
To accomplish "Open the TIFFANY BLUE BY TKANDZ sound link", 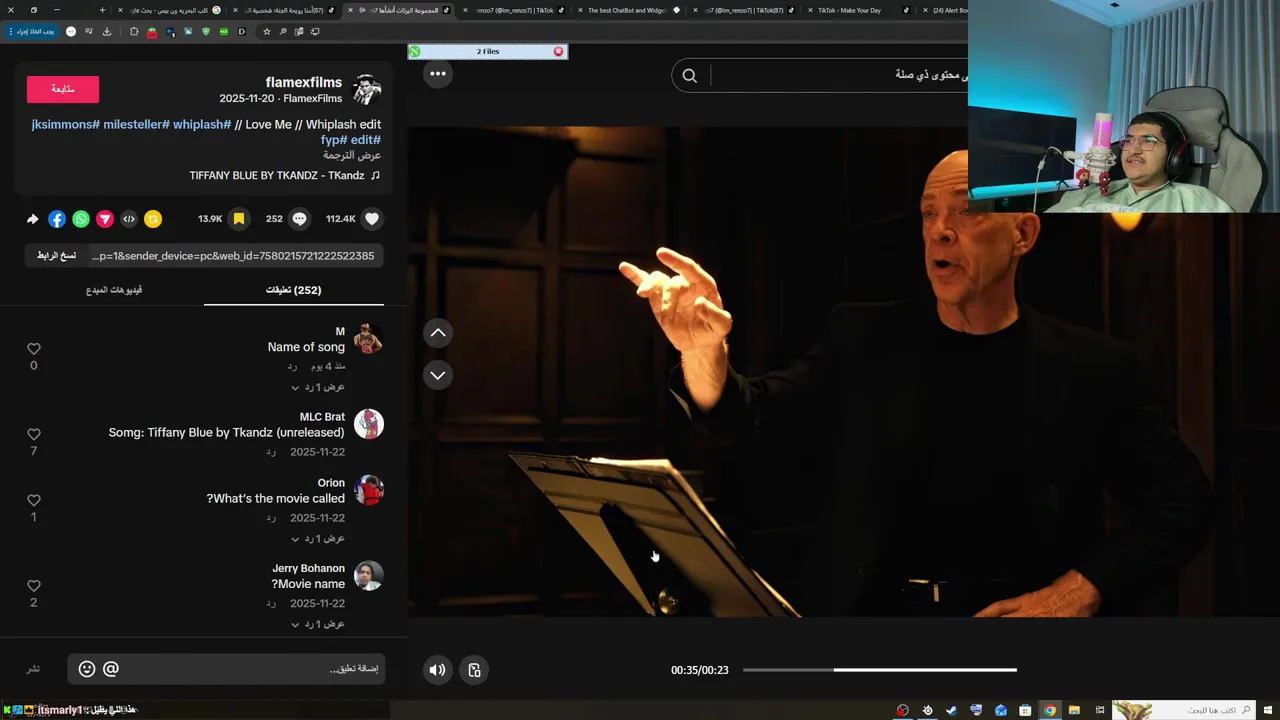I will coord(285,175).
